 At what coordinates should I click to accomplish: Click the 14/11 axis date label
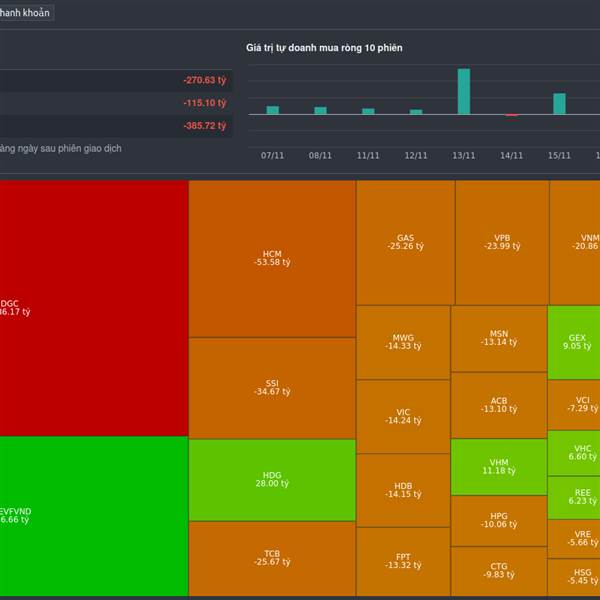[x=512, y=156]
